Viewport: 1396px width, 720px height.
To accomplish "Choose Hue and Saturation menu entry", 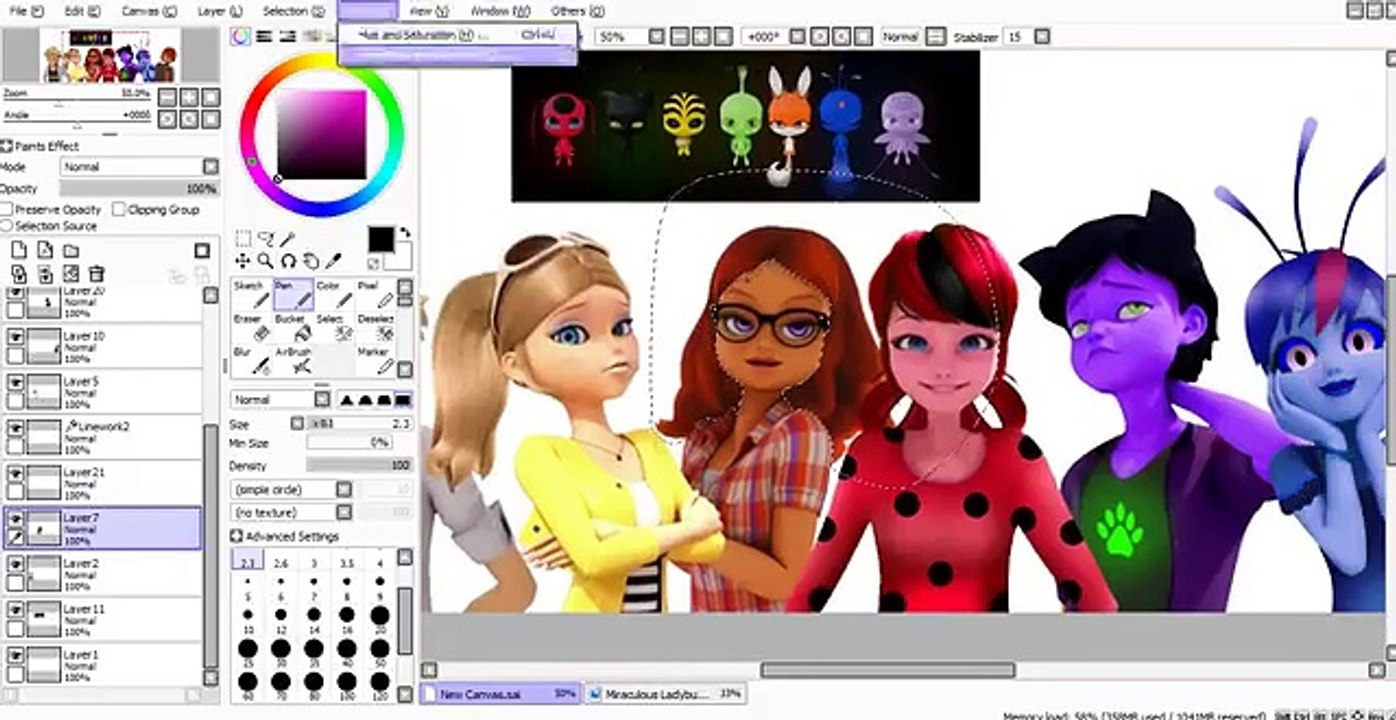I will 457,34.
